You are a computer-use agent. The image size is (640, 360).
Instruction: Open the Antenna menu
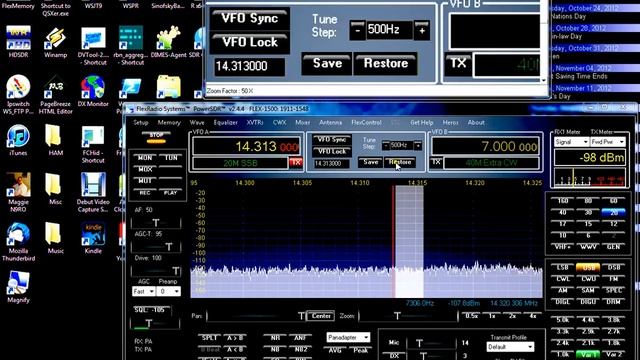pos(330,122)
